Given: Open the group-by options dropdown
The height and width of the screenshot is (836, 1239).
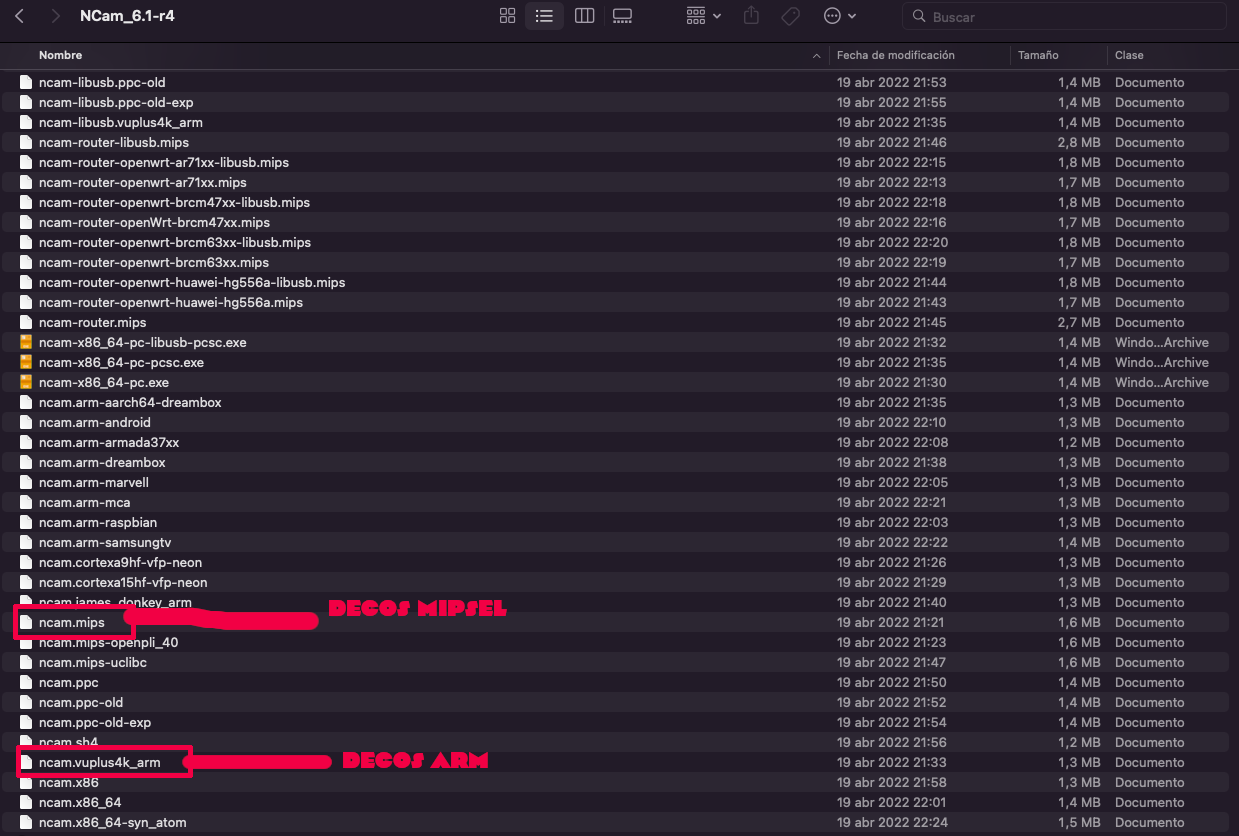Looking at the screenshot, I should (x=704, y=16).
